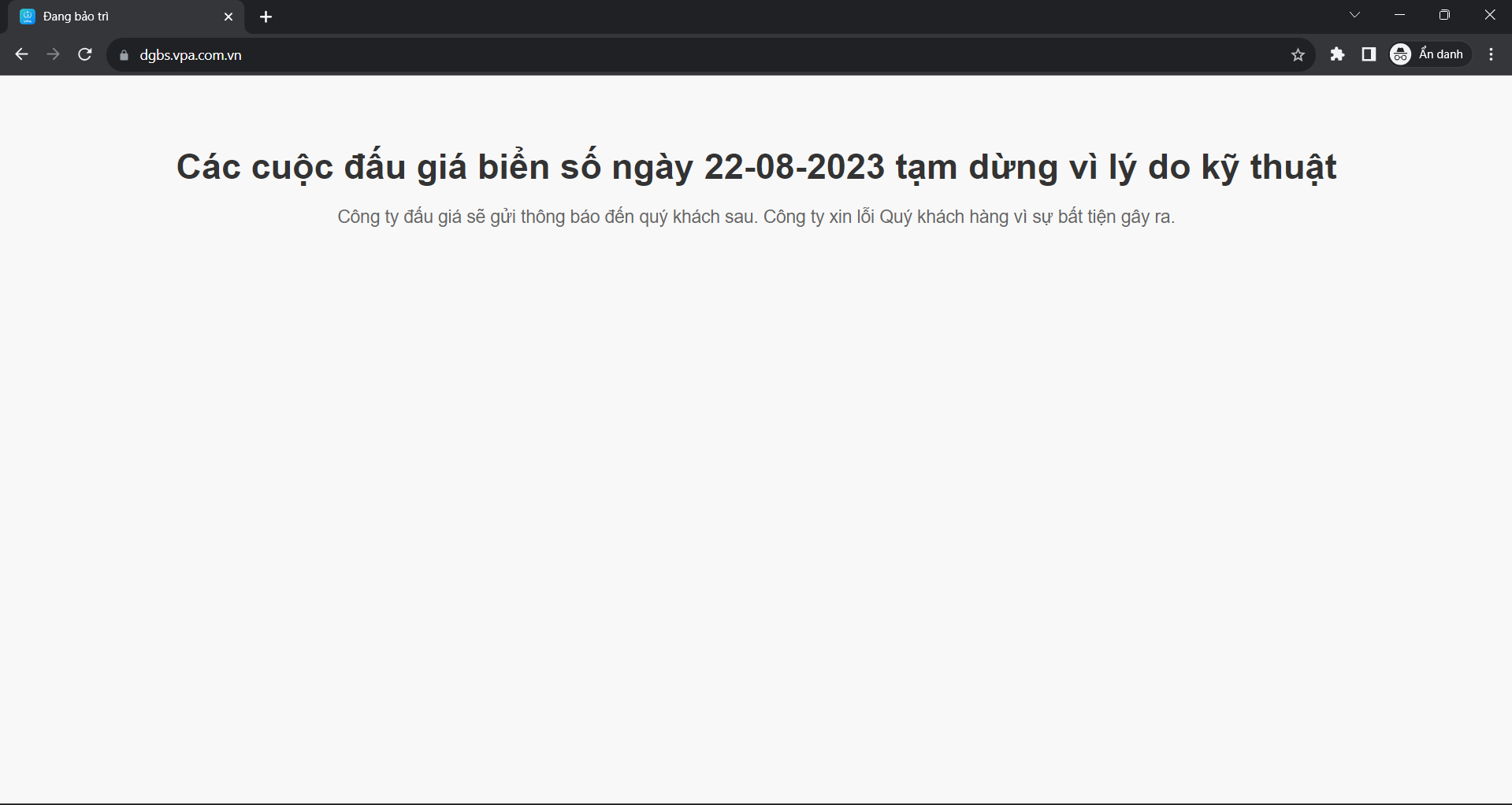
Task: Click the forward navigation arrow
Action: [x=53, y=54]
